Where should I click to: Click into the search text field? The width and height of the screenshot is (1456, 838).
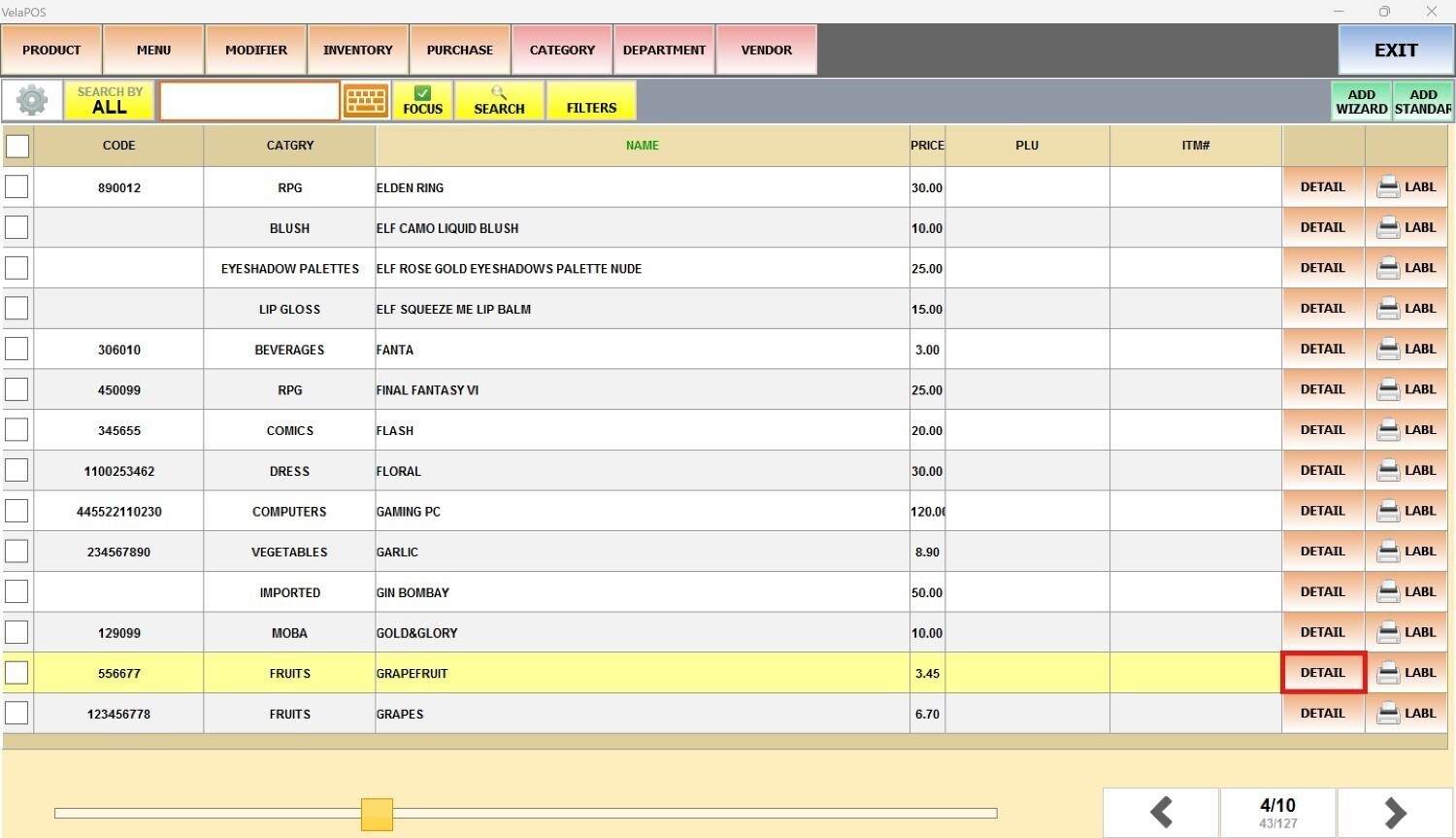click(x=249, y=100)
